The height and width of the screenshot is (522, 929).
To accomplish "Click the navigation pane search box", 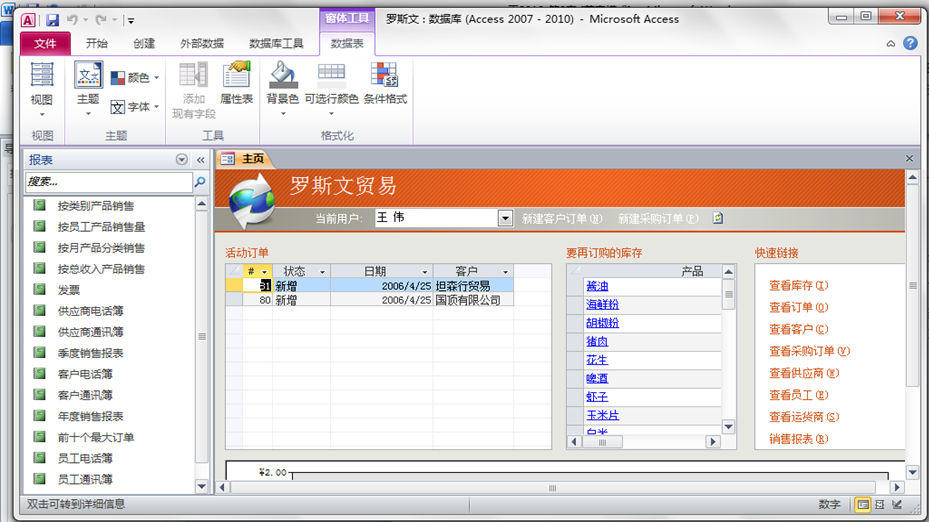I will click(x=109, y=182).
